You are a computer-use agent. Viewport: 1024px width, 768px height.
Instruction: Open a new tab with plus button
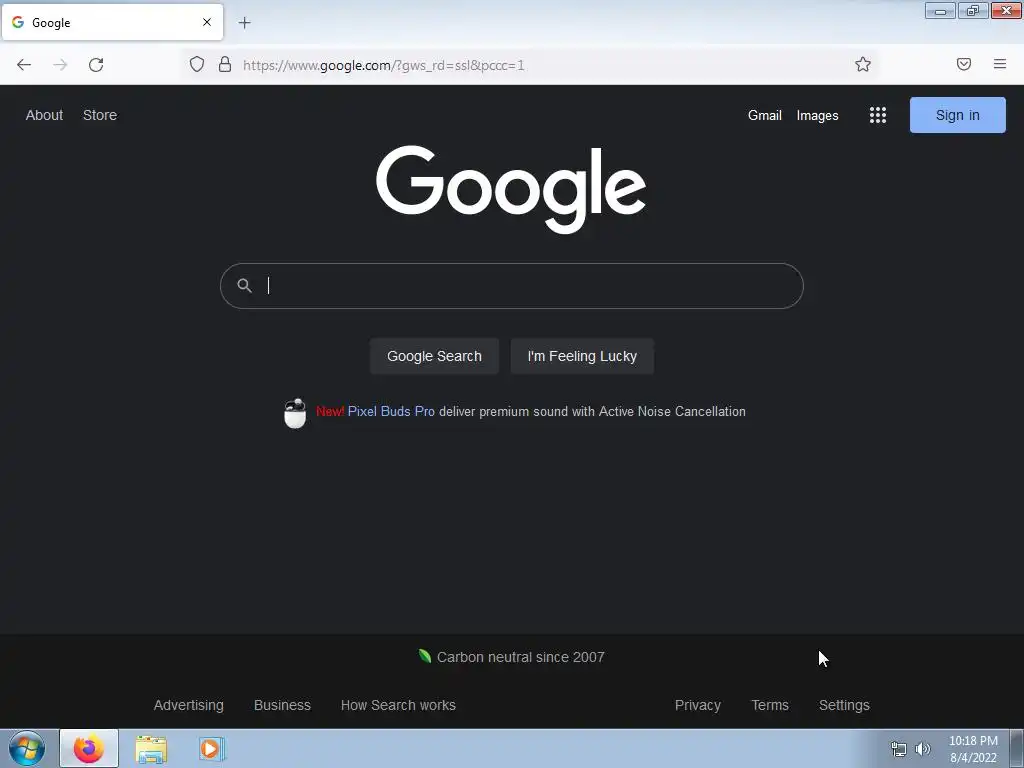244,23
